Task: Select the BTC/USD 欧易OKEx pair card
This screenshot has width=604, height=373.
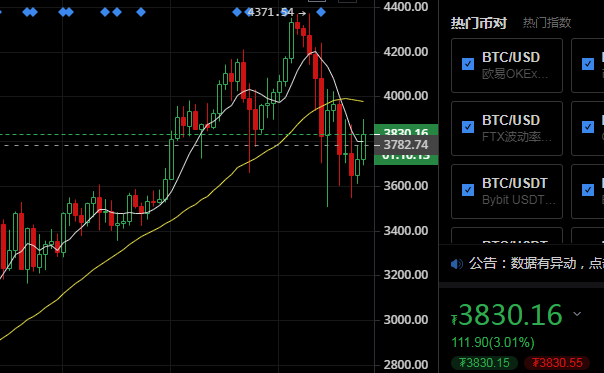Action: (507, 66)
